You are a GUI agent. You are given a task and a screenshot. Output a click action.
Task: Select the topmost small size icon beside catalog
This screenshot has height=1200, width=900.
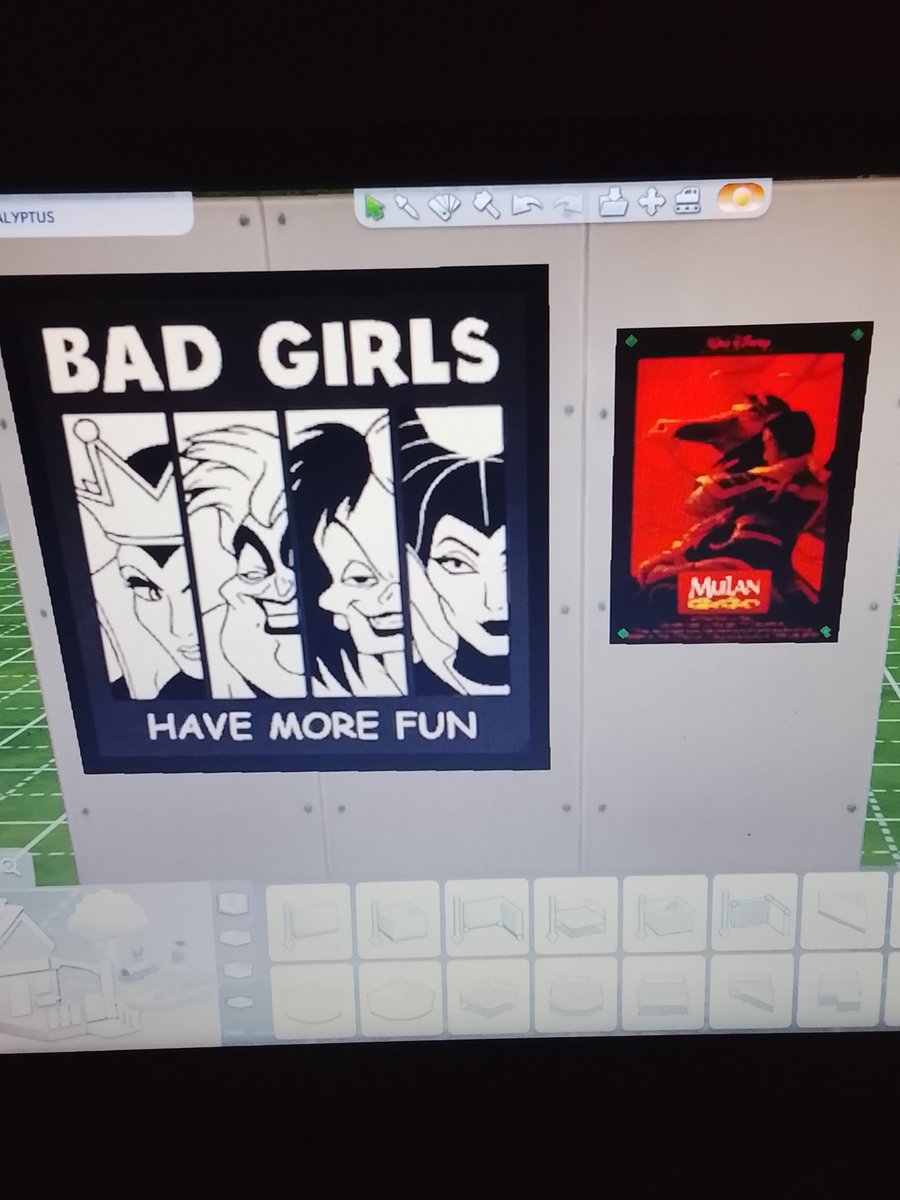pos(232,904)
